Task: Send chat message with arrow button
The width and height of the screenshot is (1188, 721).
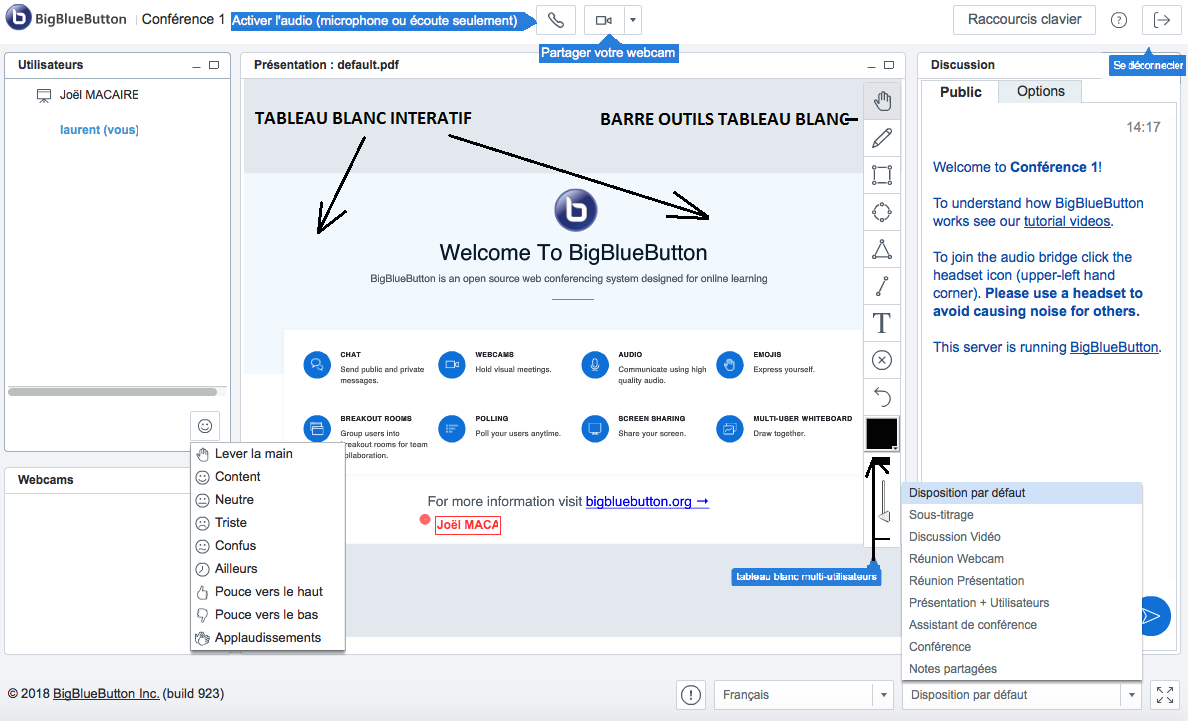Action: [1152, 616]
